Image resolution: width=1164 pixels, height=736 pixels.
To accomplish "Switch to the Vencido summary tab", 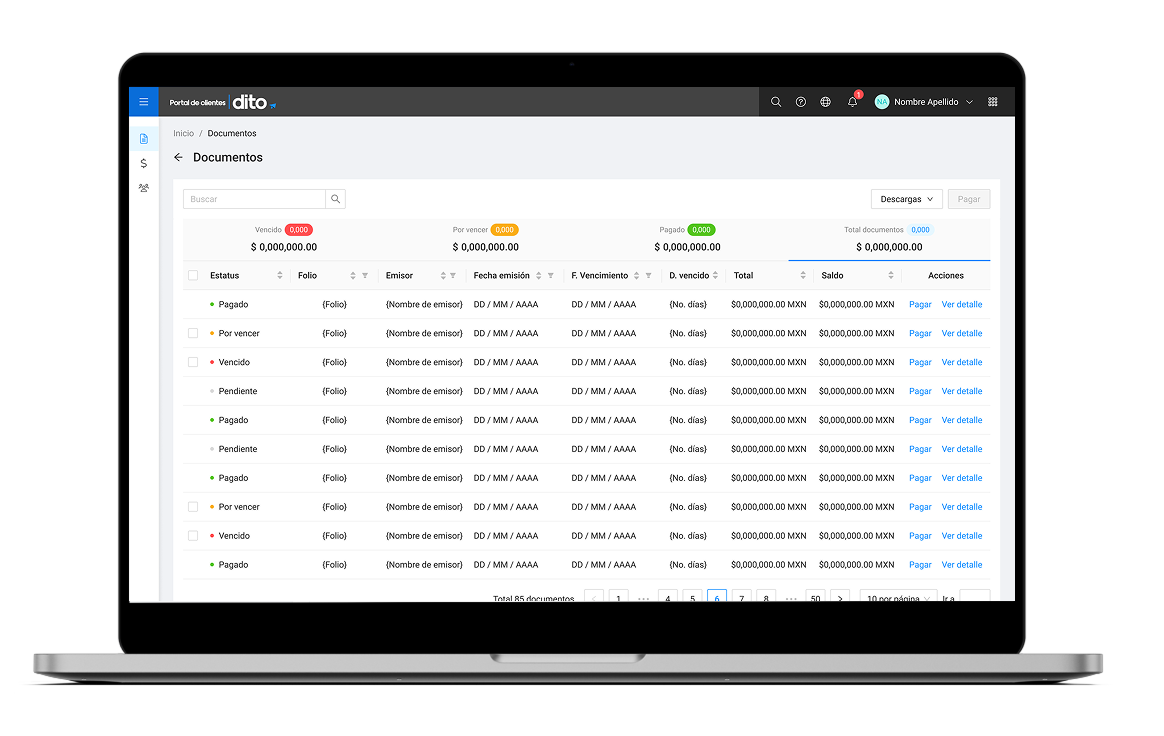I will click(284, 239).
